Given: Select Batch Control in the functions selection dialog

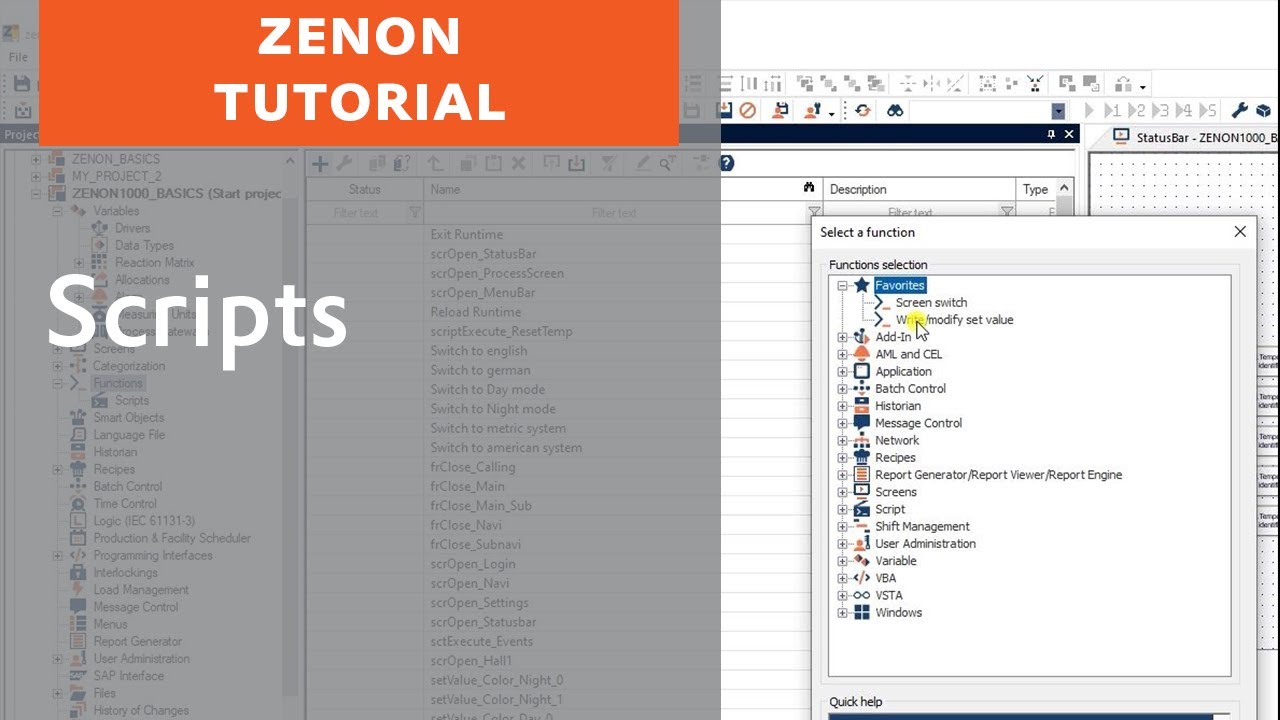Looking at the screenshot, I should (910, 388).
